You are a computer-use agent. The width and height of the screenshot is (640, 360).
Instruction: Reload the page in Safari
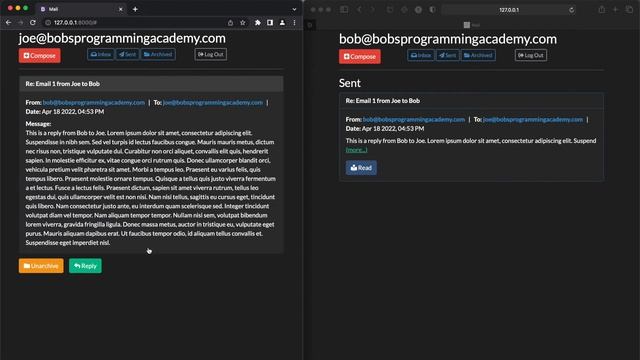[571, 10]
